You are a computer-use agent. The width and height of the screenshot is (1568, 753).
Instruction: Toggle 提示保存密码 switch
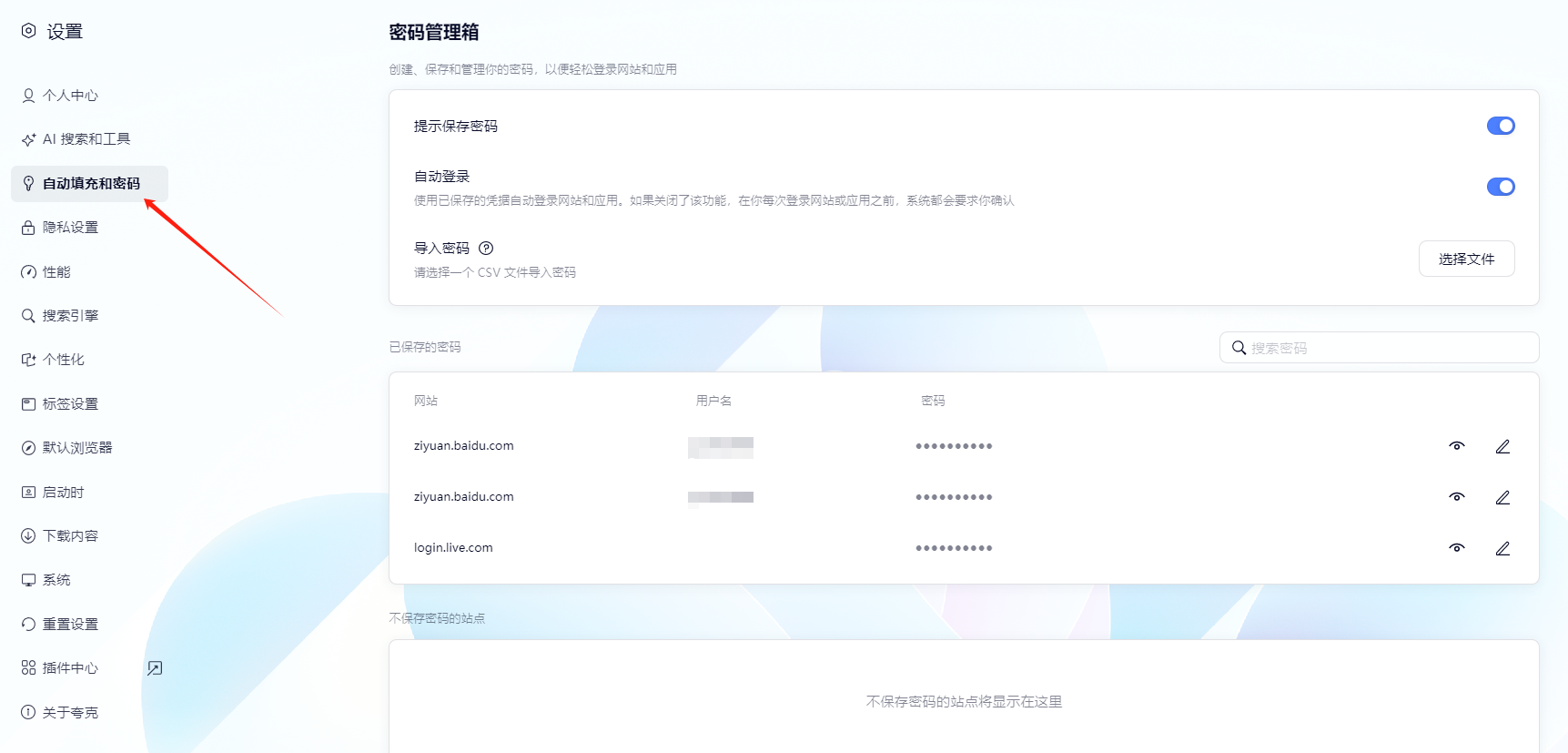point(1501,126)
